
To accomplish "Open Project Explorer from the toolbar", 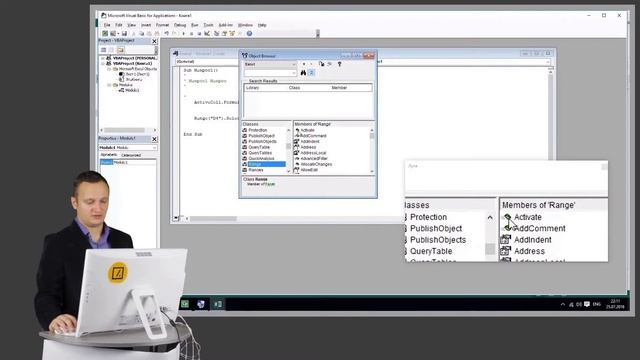I will tap(216, 33).
